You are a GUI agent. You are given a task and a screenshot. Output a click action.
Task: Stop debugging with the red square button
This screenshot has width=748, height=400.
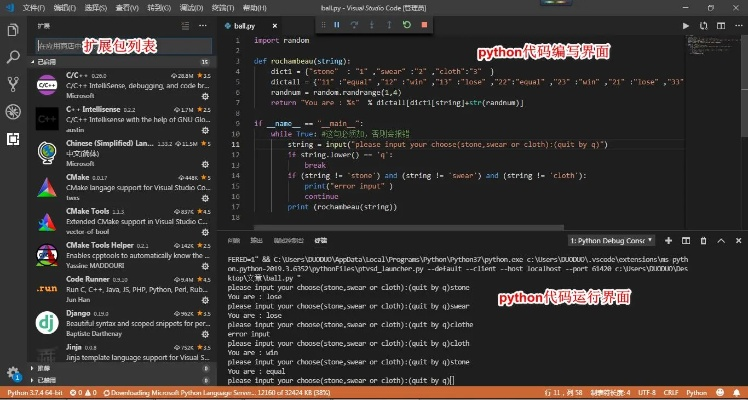pyautogui.click(x=424, y=25)
